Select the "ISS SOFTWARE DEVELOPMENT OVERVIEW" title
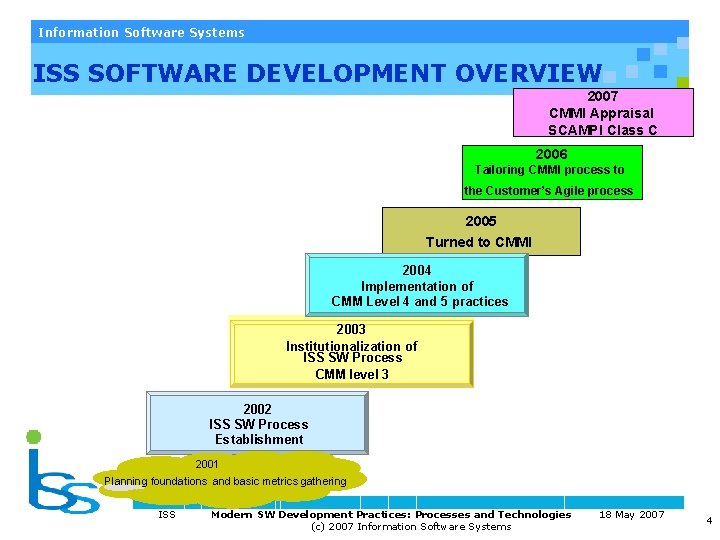 317,73
